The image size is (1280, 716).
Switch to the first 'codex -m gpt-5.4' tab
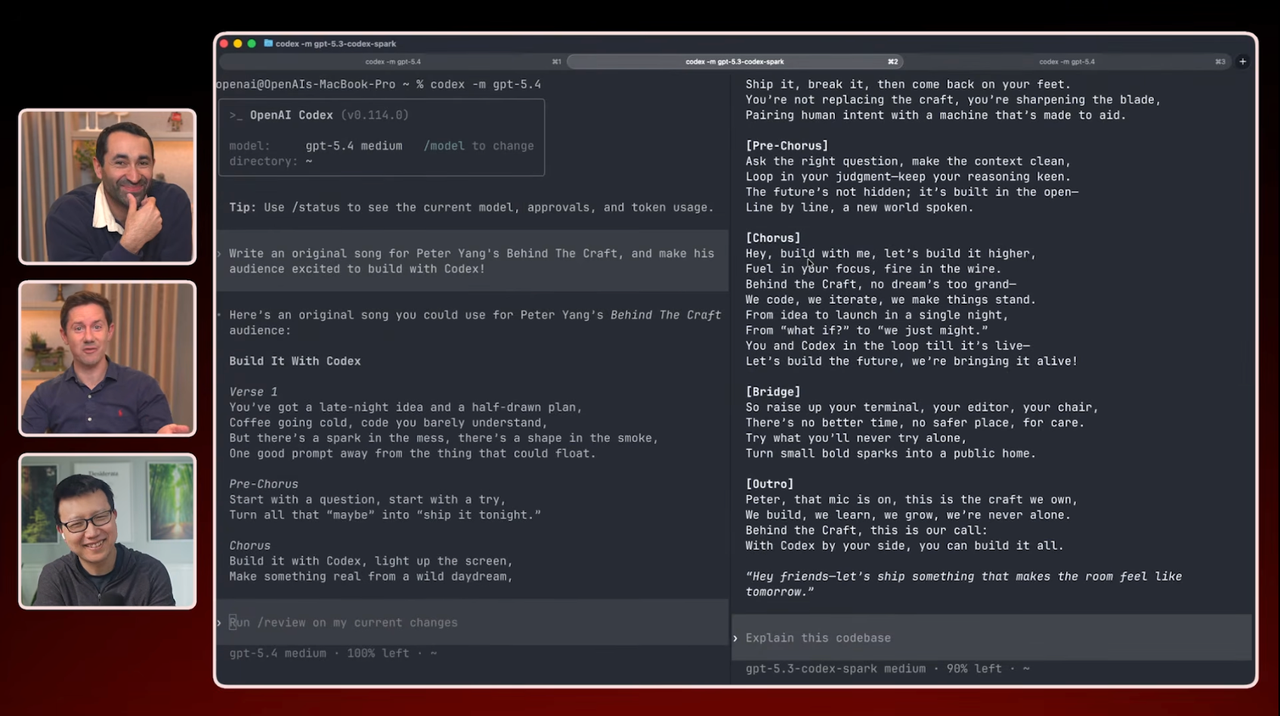tap(393, 62)
